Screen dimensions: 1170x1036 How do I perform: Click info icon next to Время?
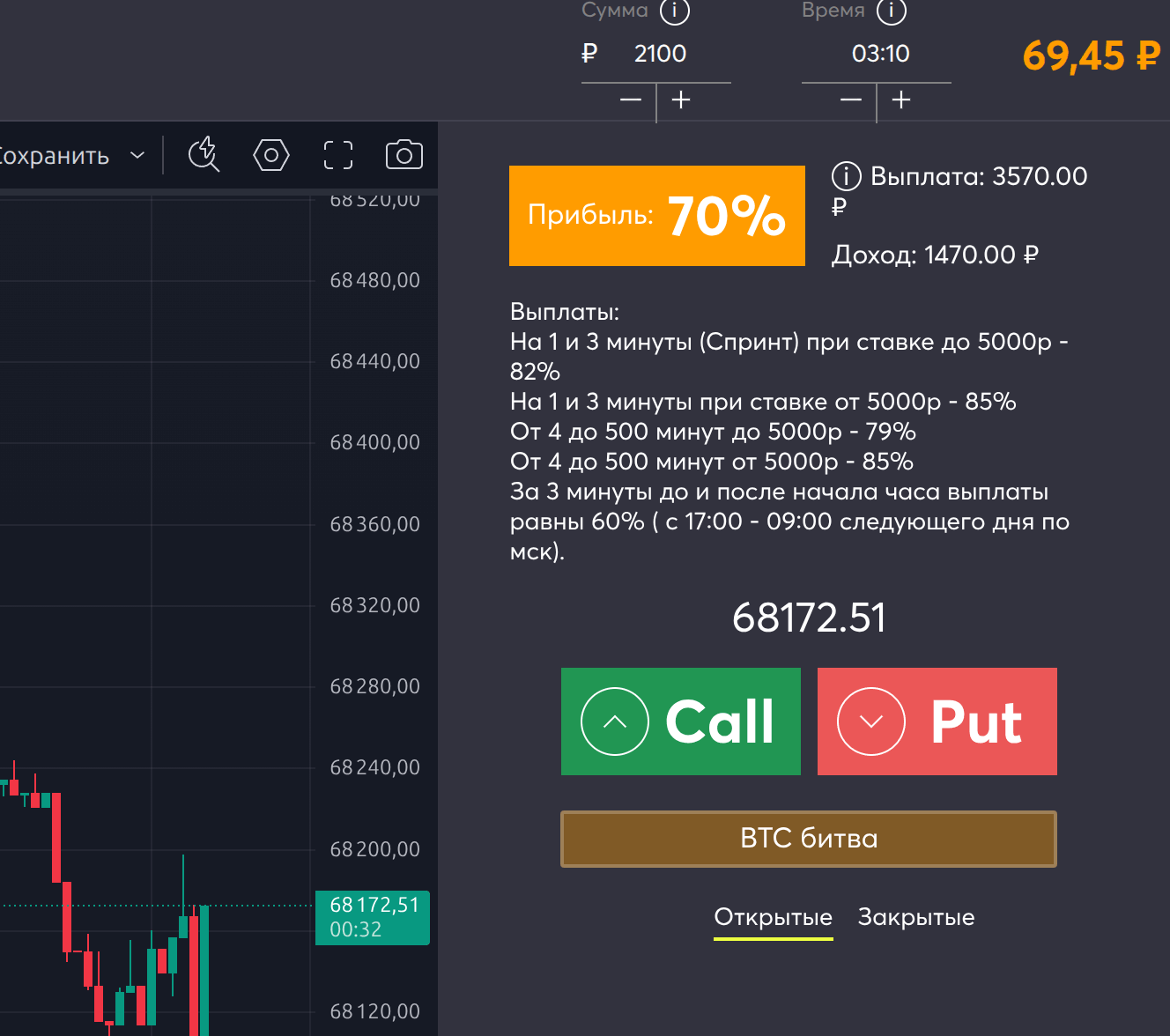[x=892, y=11]
